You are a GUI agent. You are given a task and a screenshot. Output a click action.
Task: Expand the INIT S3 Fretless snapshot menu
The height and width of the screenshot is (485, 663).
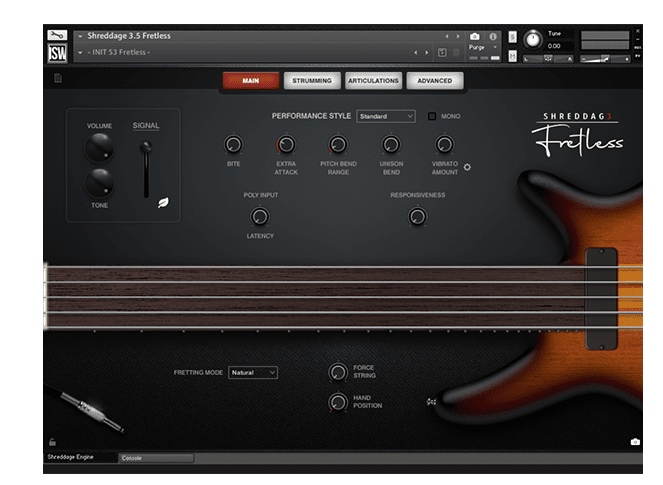[x=80, y=53]
